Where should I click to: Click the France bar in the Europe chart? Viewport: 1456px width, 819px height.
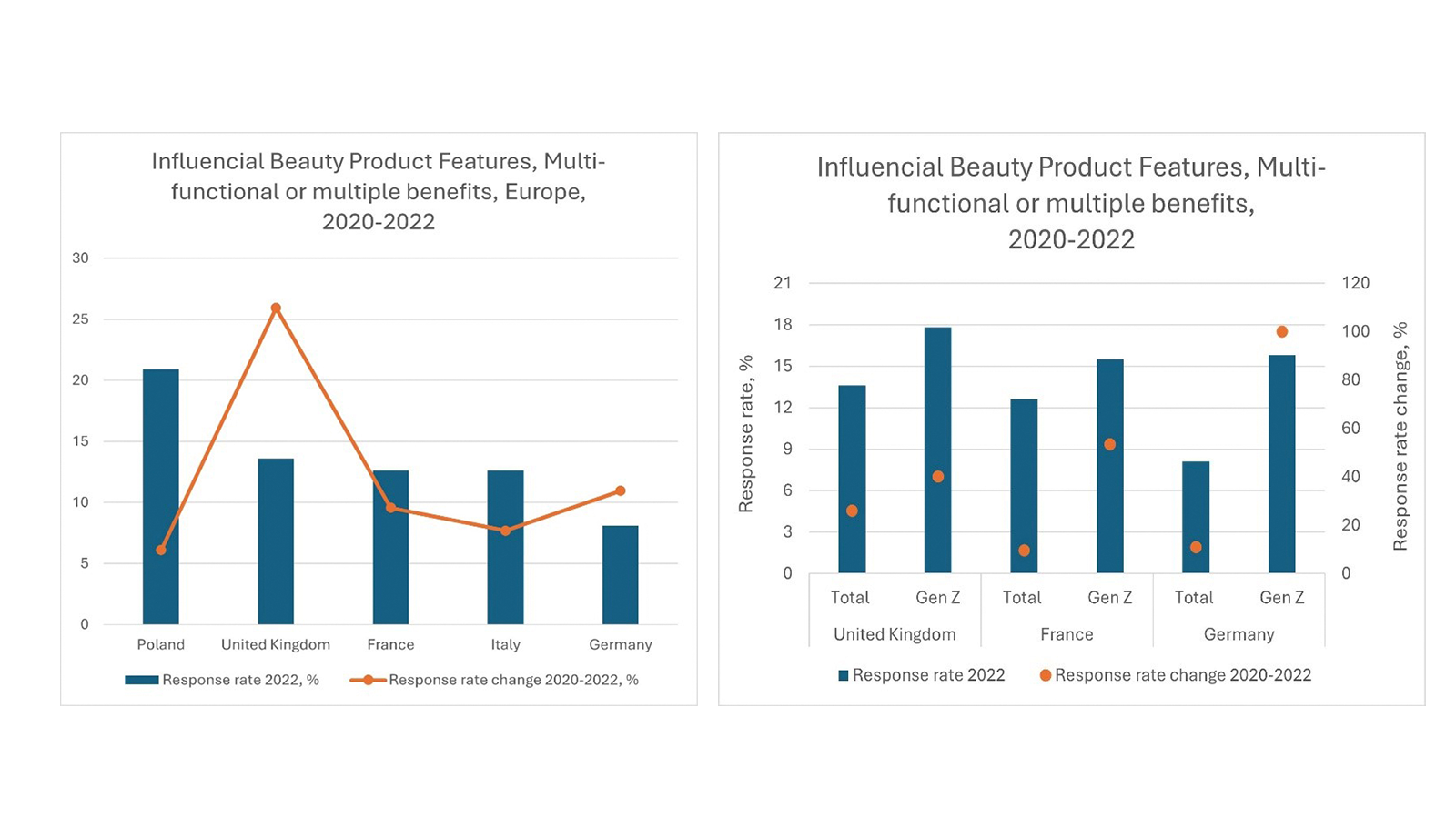[x=390, y=547]
